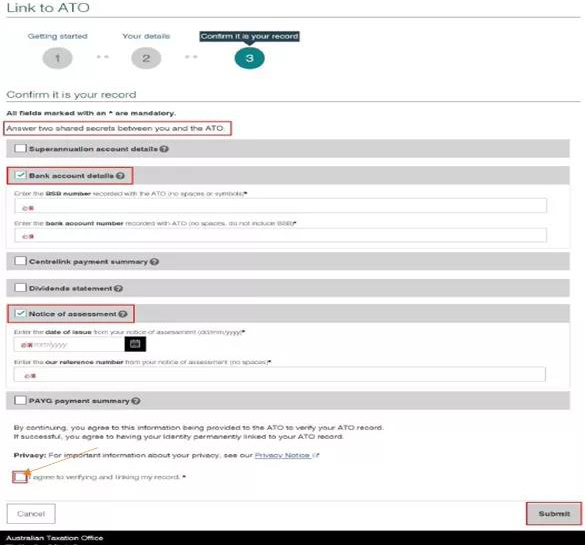Click the BSB number input field
Viewport: 585px width, 545px height.
click(x=281, y=206)
